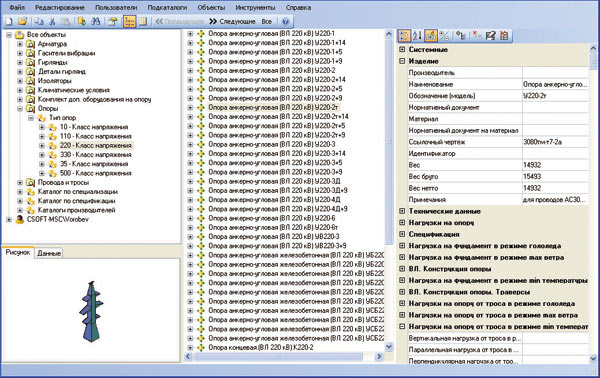
Task: Open the Пользователи menu
Action: pos(116,7)
